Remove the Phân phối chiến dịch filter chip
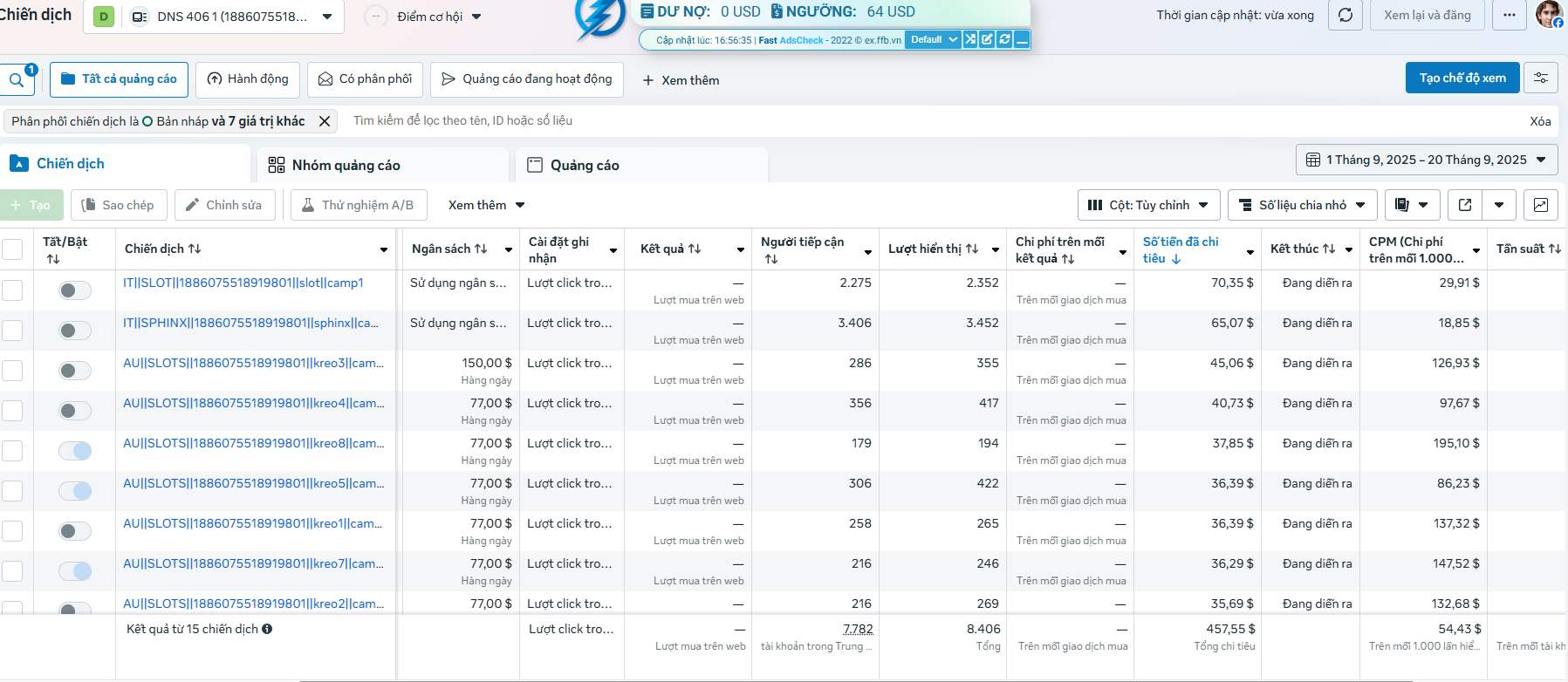 pos(325,121)
